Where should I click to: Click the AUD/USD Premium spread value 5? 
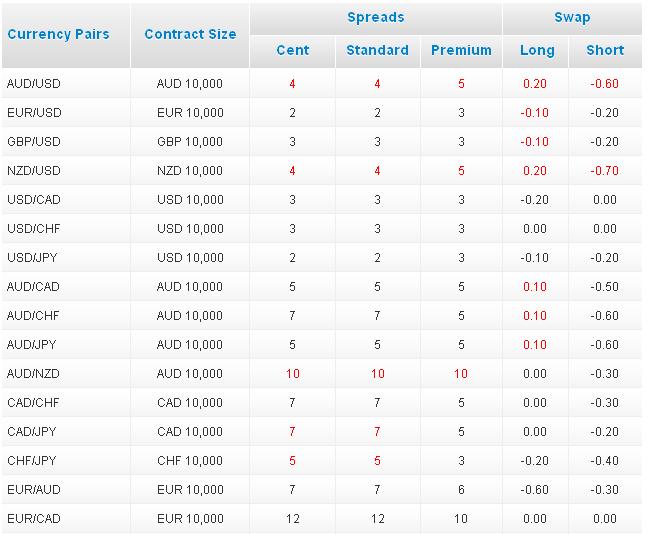pos(461,84)
